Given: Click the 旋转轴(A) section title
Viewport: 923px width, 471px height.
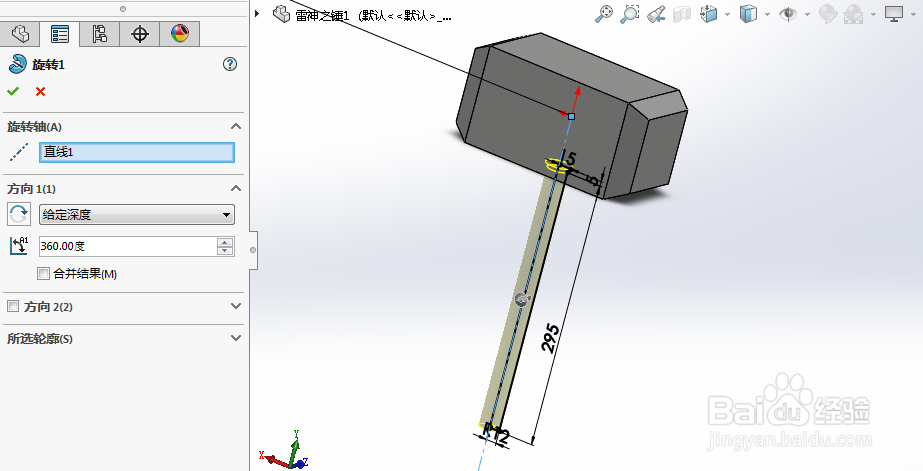Looking at the screenshot, I should click(x=34, y=127).
